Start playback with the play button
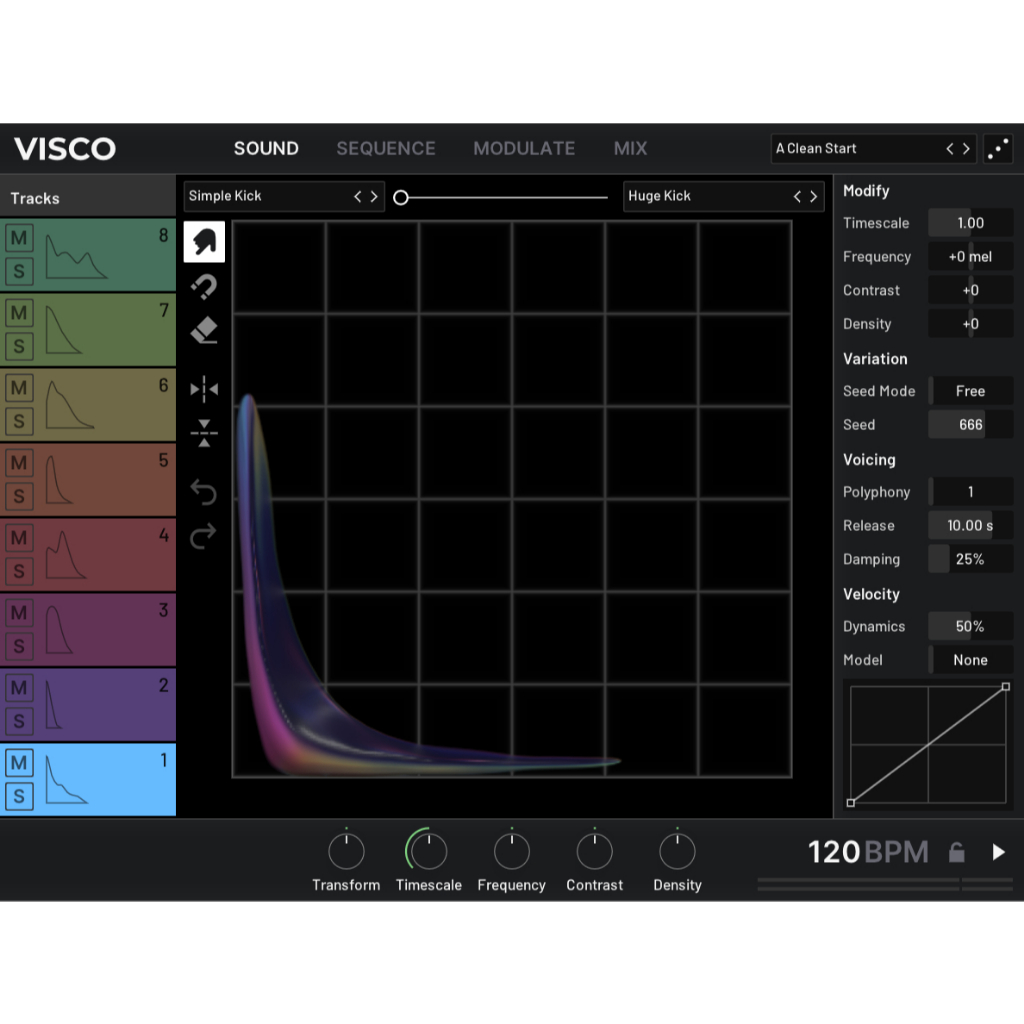 click(998, 852)
